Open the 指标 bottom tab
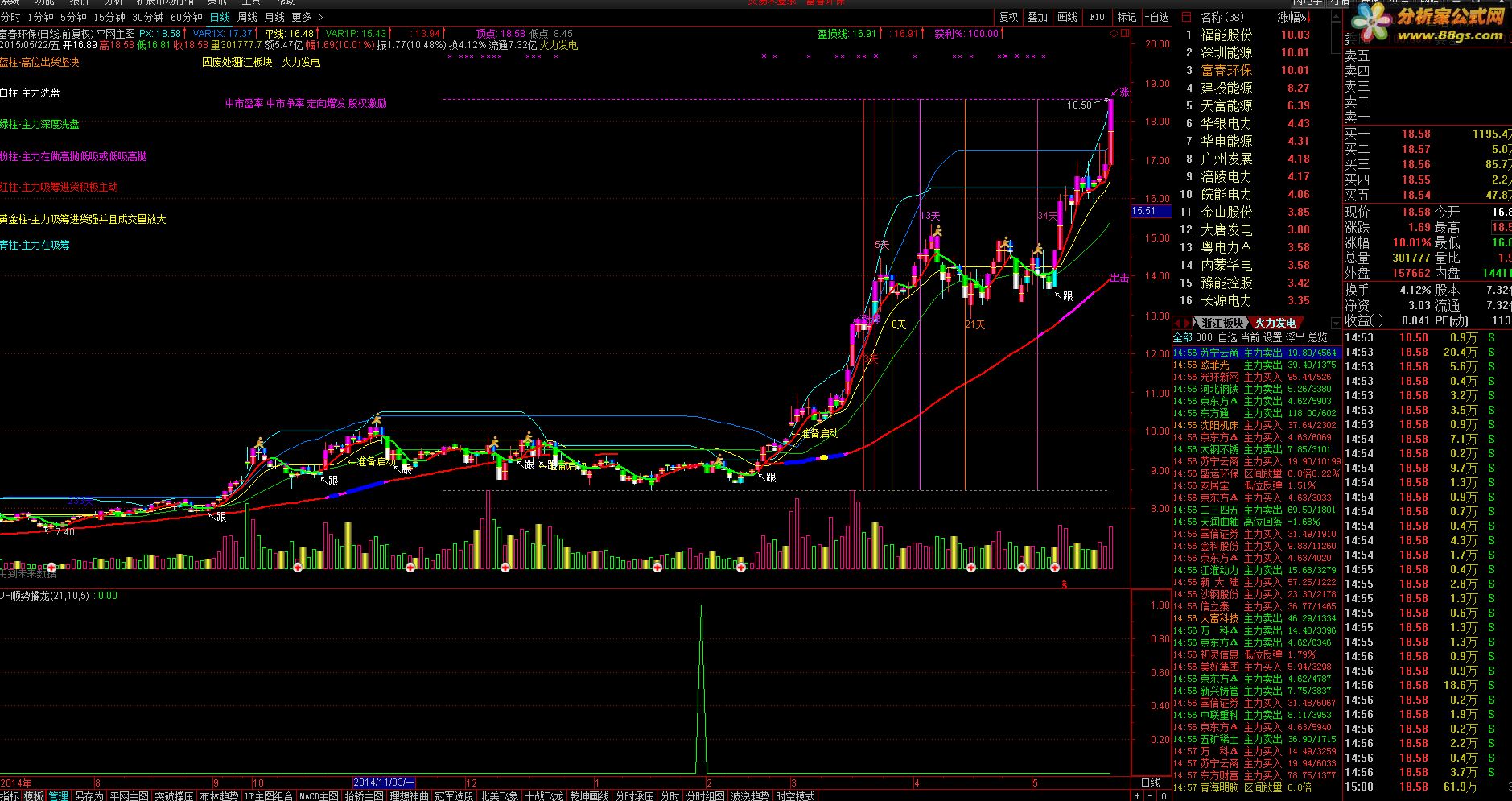Screen dimensions: 1512x801 10,795
